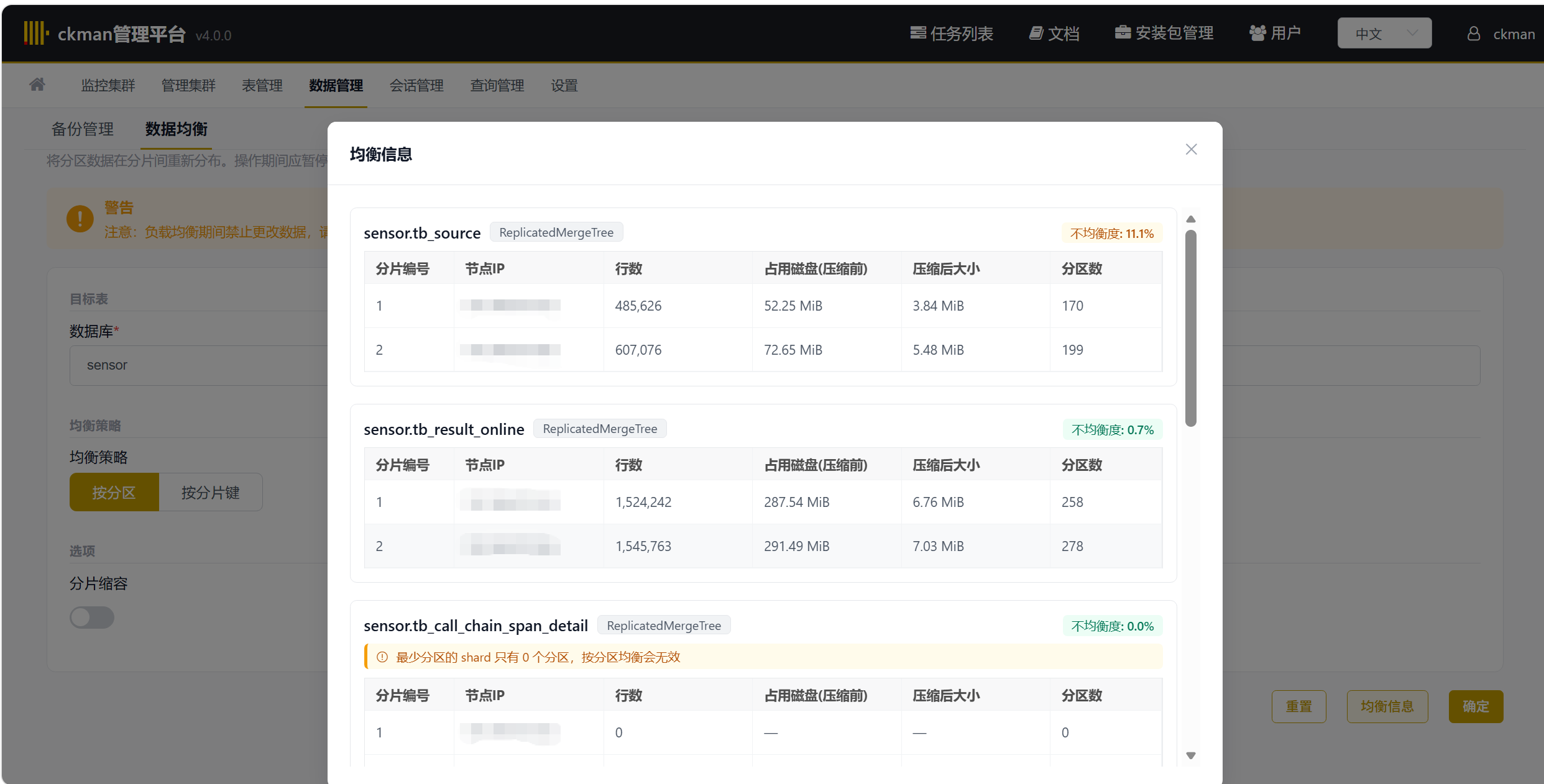The width and height of the screenshot is (1544, 784).
Task: Open 文档 link
Action: pyautogui.click(x=1064, y=34)
